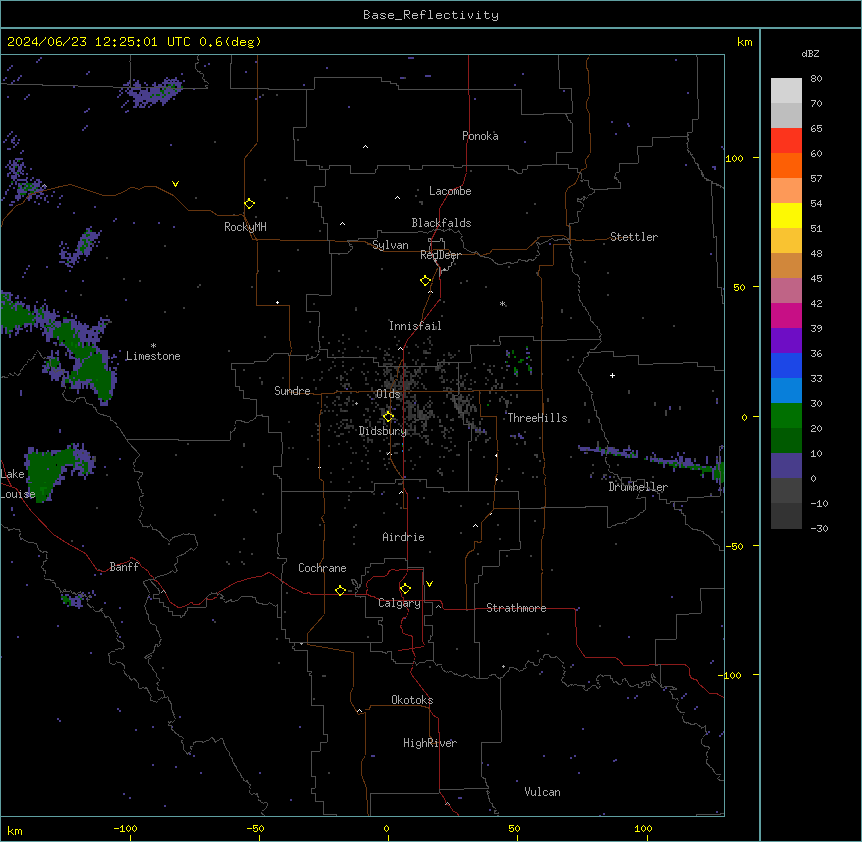Viewport: 862px width, 842px height.
Task: Click the km unit label in the top right
Action: [744, 42]
